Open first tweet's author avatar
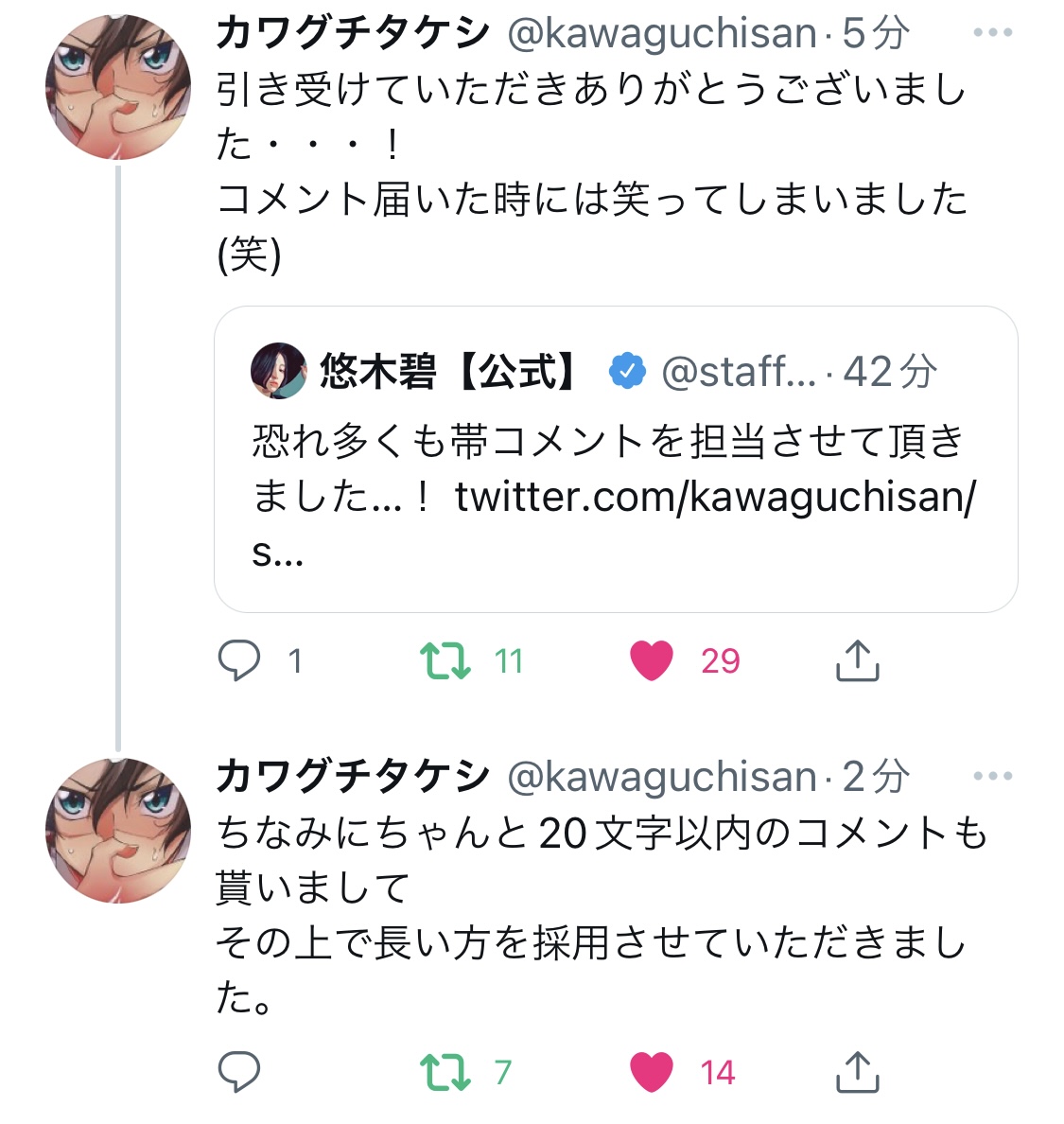 tap(118, 87)
